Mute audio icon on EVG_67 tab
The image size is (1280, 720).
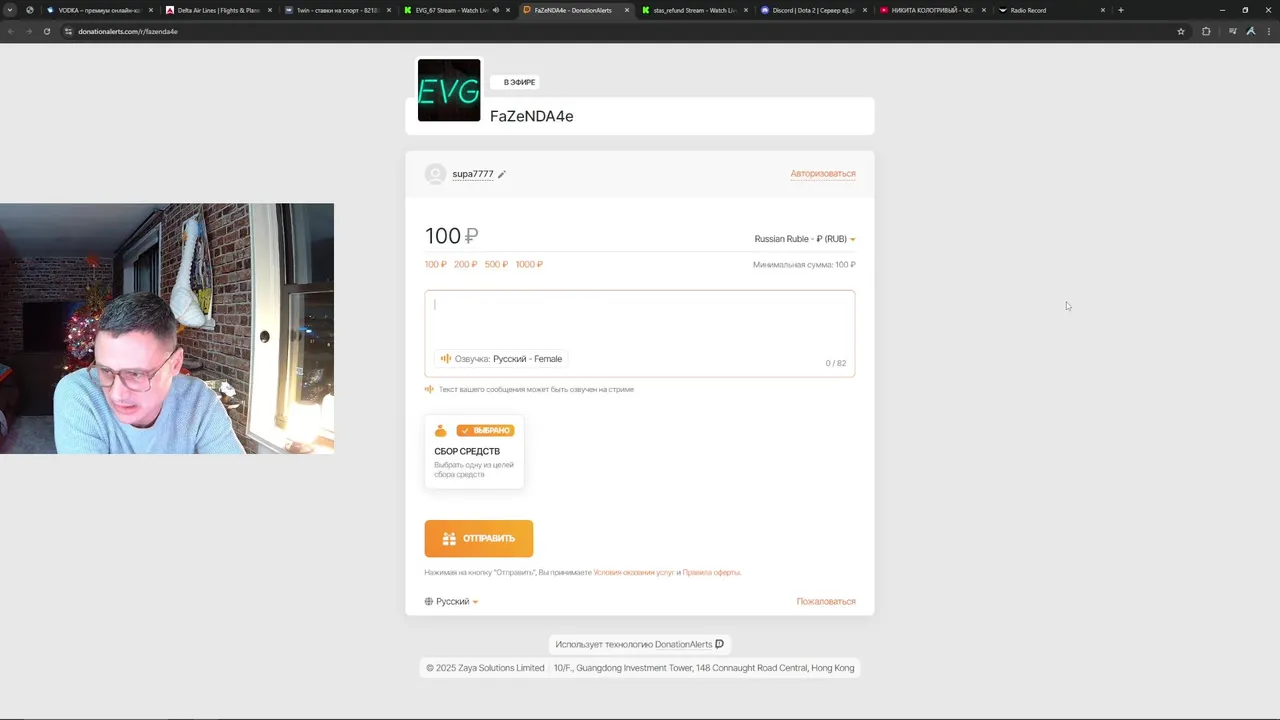tap(495, 10)
